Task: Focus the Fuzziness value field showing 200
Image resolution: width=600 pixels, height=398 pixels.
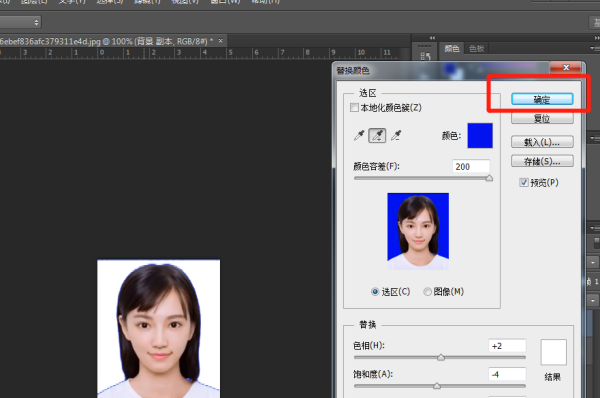Action: 471,166
